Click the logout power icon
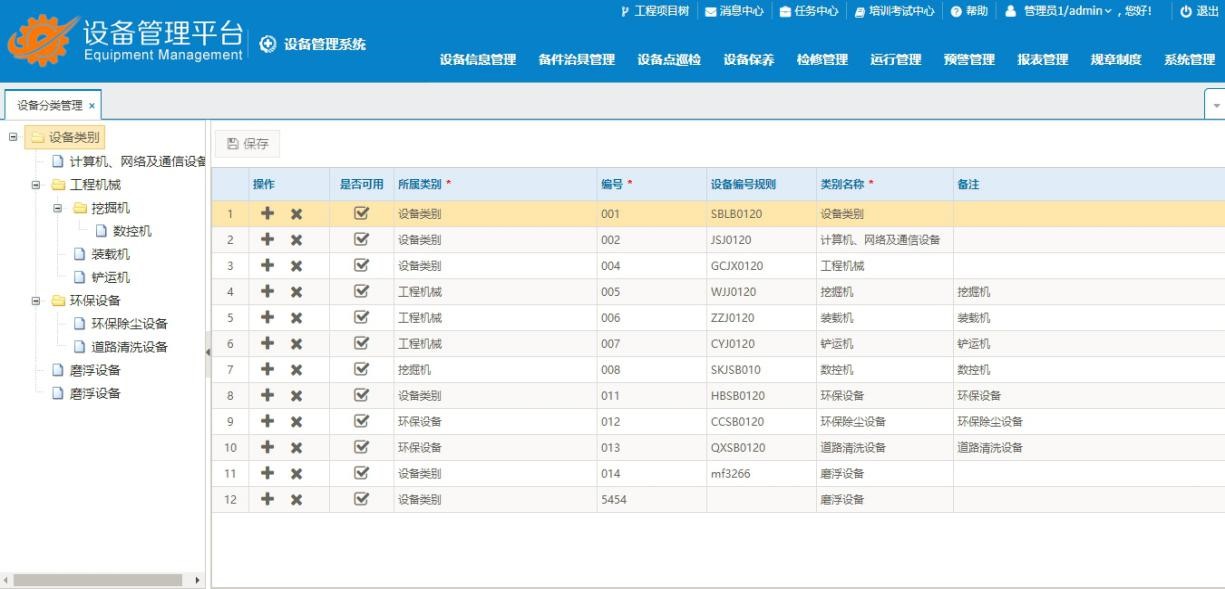Viewport: 1225px width, 589px height. [x=1186, y=11]
